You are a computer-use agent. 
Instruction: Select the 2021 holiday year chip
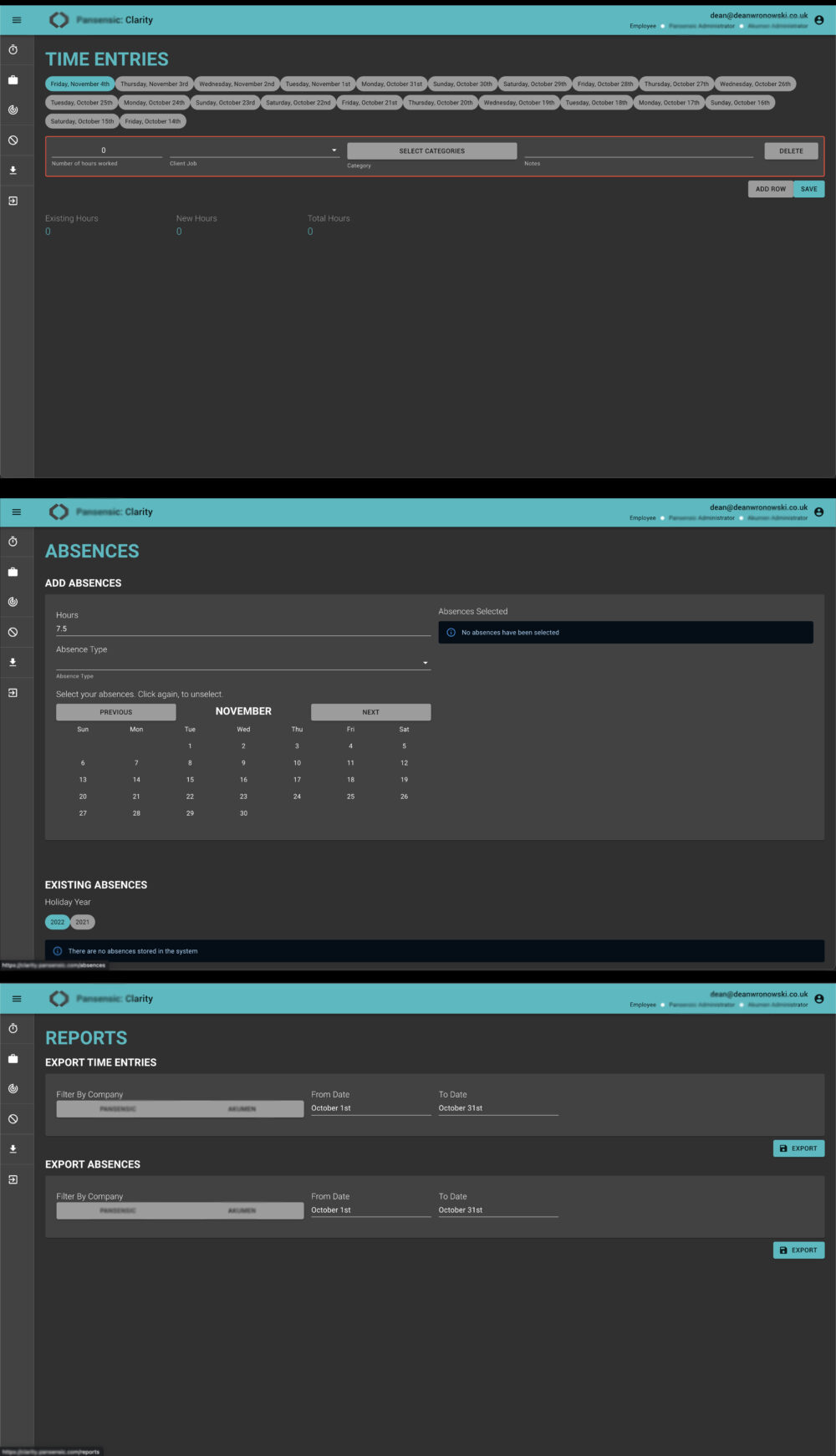82,922
